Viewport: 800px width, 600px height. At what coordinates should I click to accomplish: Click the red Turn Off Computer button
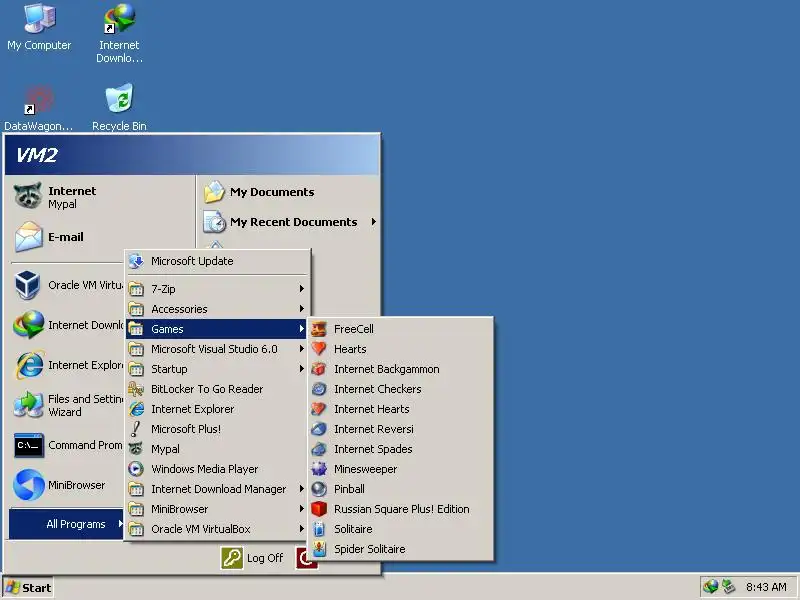coord(307,558)
